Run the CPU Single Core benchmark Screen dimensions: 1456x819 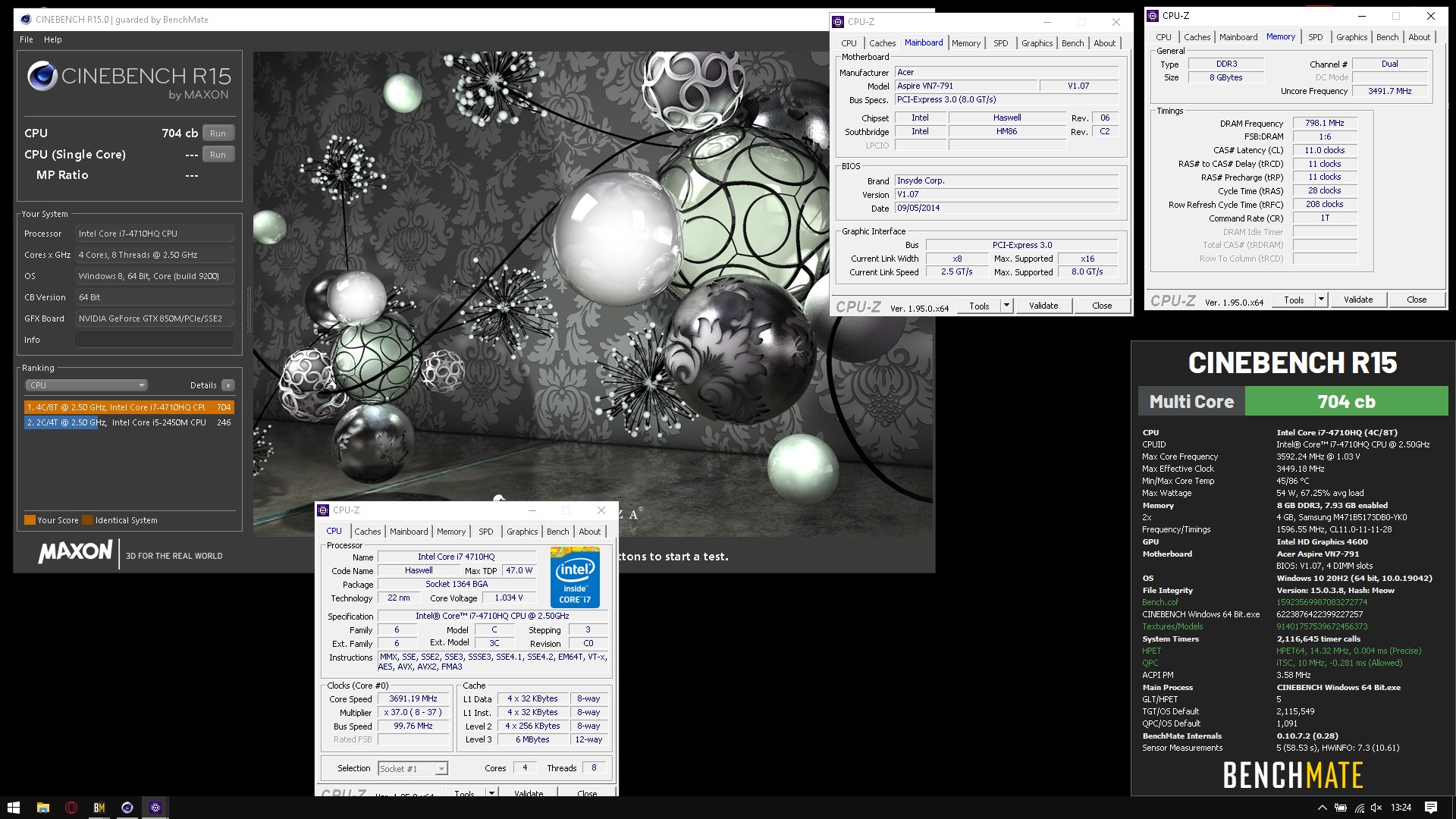click(x=218, y=155)
